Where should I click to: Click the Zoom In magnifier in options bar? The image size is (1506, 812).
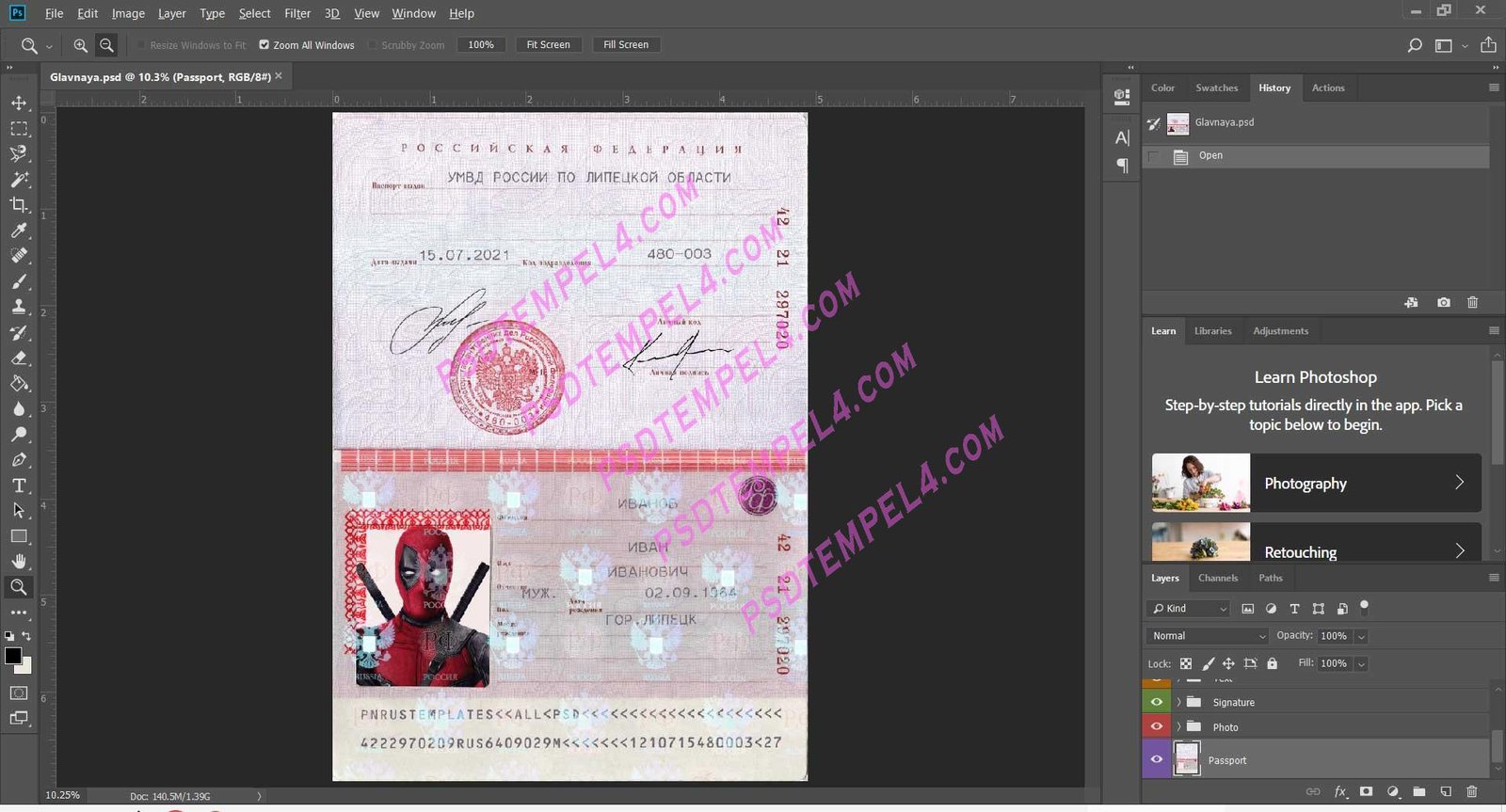81,45
